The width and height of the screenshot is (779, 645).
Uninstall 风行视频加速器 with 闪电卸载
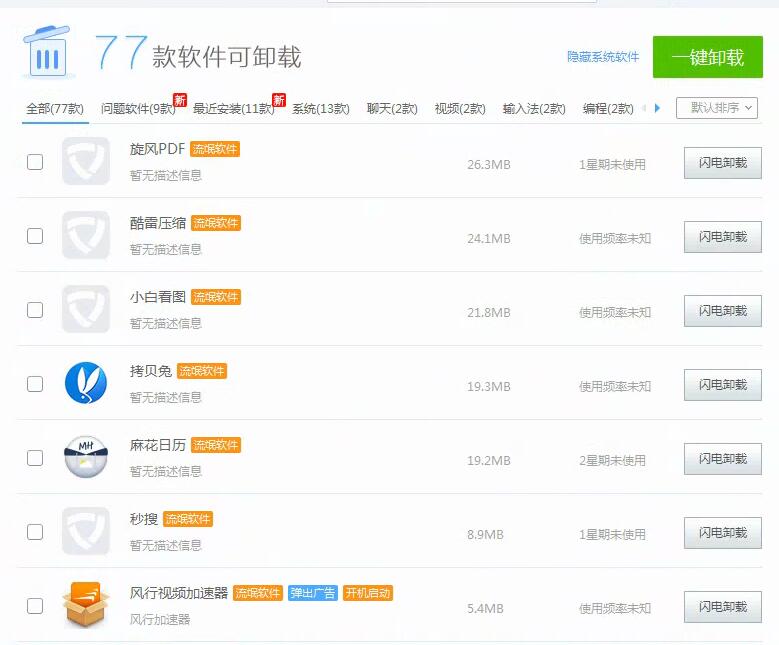point(723,607)
